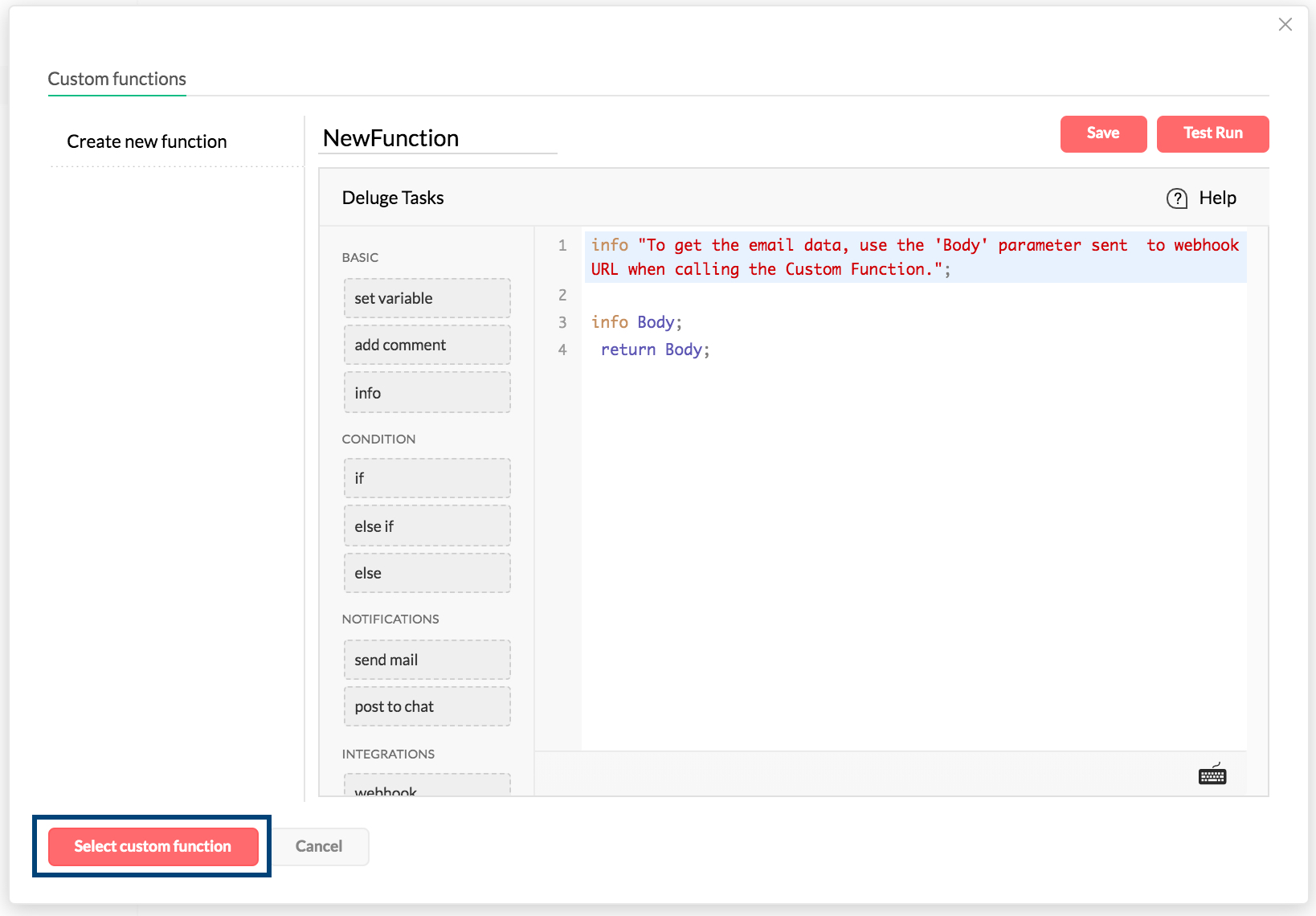Select the info task block
This screenshot has width=1316, height=916.
click(x=427, y=393)
